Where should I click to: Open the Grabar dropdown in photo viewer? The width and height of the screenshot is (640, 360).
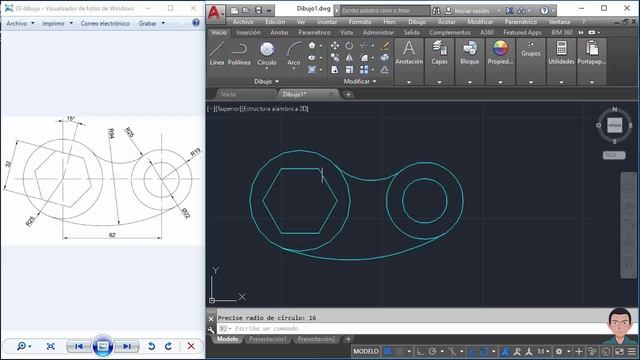151,23
